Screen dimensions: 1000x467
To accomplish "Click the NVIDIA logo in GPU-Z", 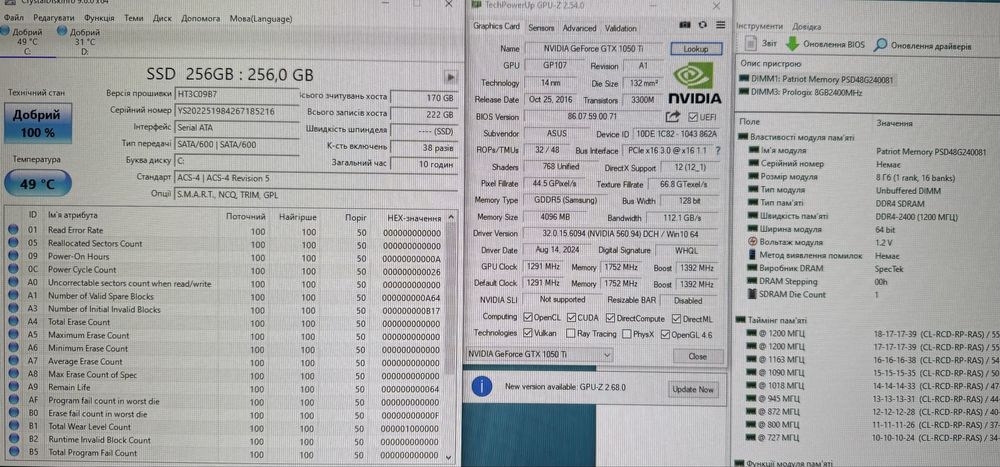I will coord(694,82).
